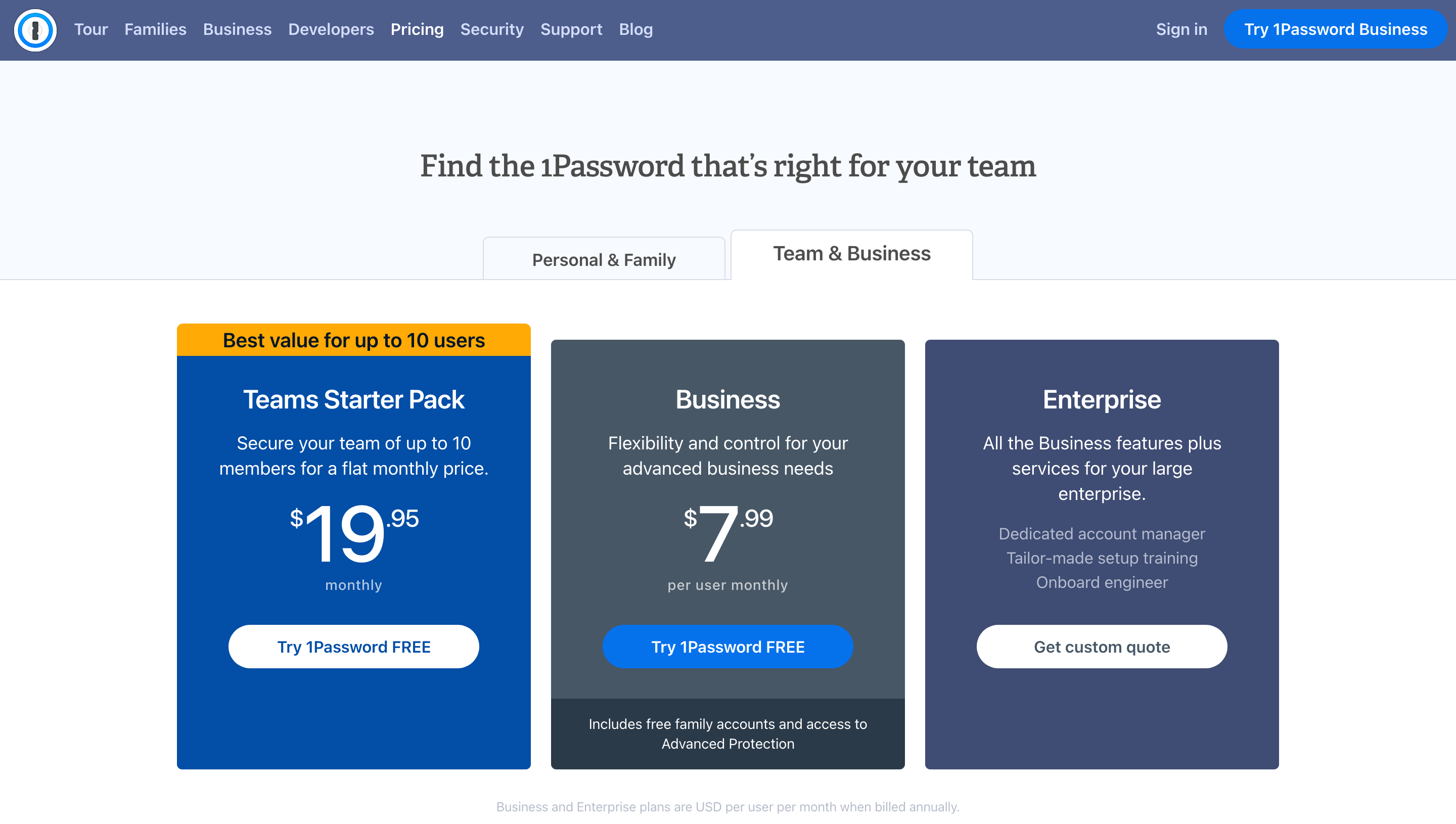The width and height of the screenshot is (1456, 824).
Task: Get custom quote for Enterprise
Action: pos(1102,646)
